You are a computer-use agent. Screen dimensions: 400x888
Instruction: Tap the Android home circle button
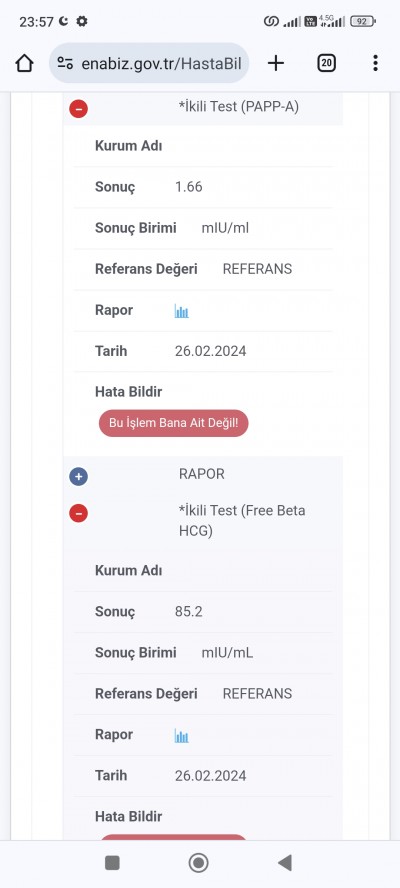(198, 863)
